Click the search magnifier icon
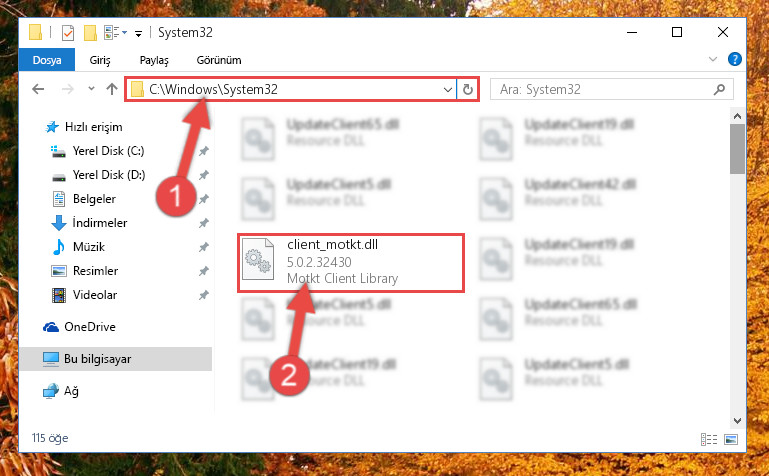This screenshot has height=476, width=769. click(x=719, y=89)
